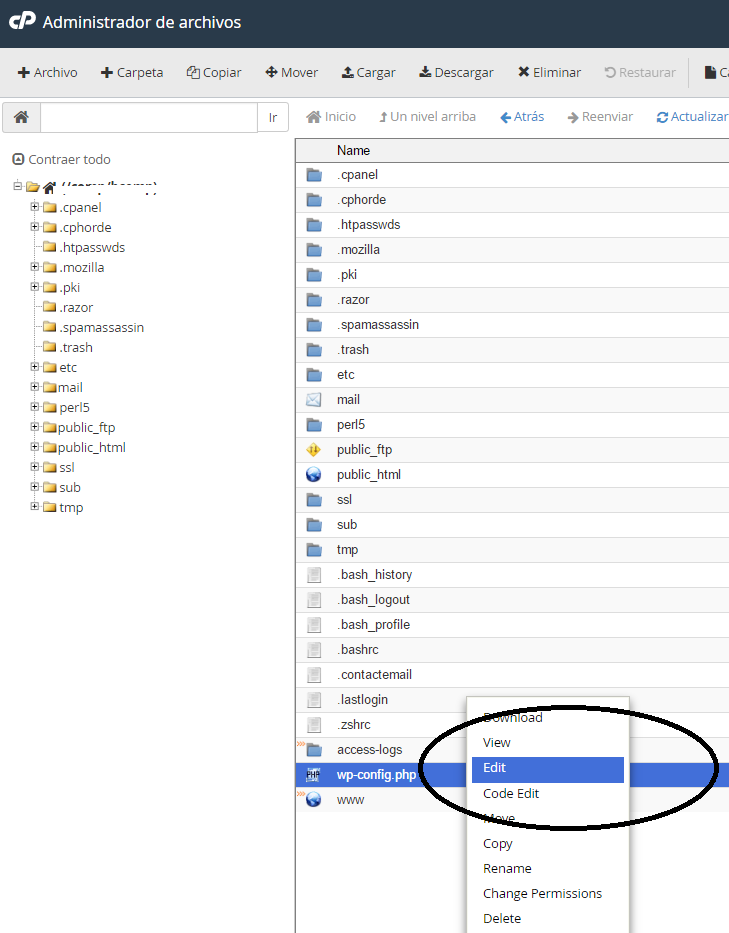
Task: Click the .contactemail file icon
Action: (x=314, y=675)
